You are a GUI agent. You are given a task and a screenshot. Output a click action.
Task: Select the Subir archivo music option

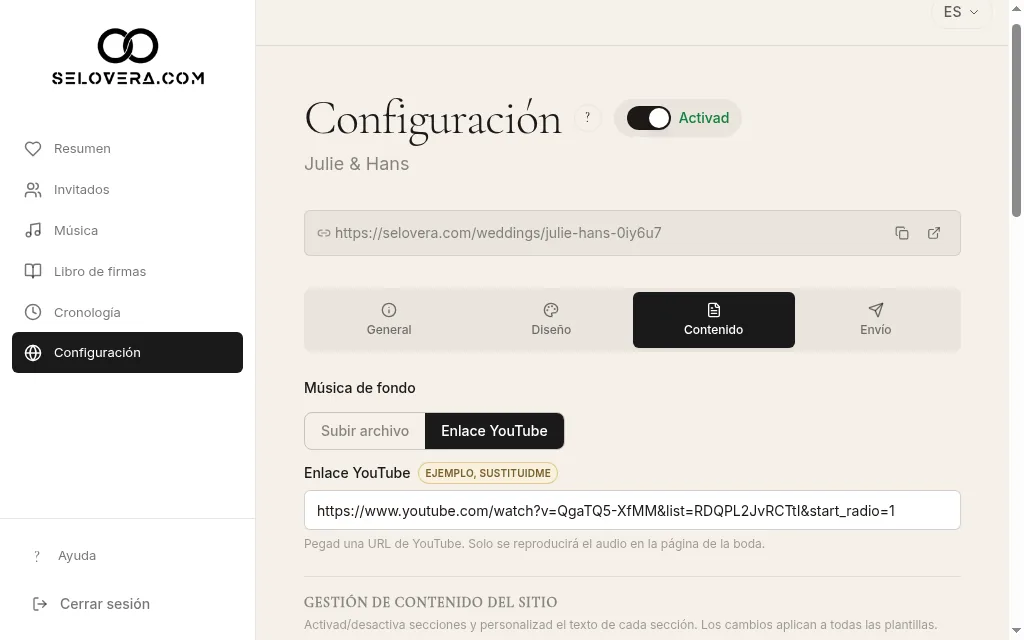point(364,431)
